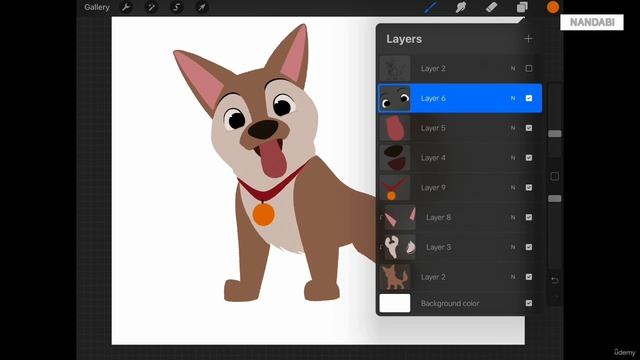The height and width of the screenshot is (360, 640).
Task: Return to the Gallery
Action: click(97, 7)
